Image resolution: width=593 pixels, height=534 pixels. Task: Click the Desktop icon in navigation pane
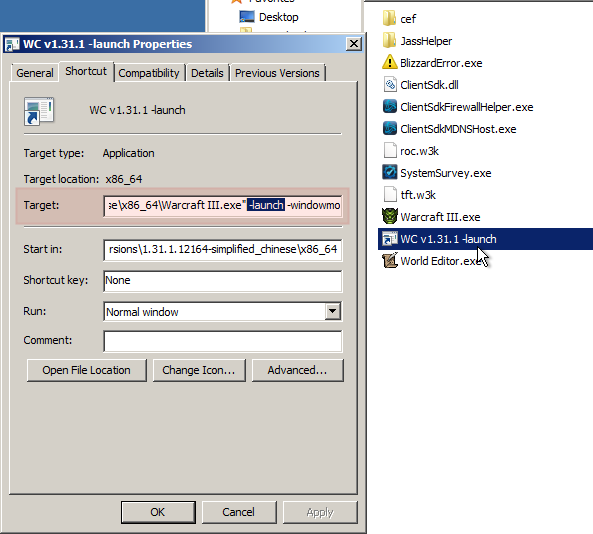click(x=247, y=17)
